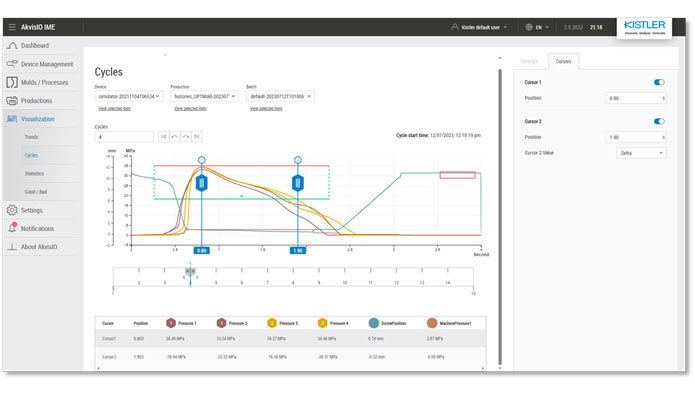The image size is (695, 395).
Task: Click the Kistler logo
Action: (644, 27)
